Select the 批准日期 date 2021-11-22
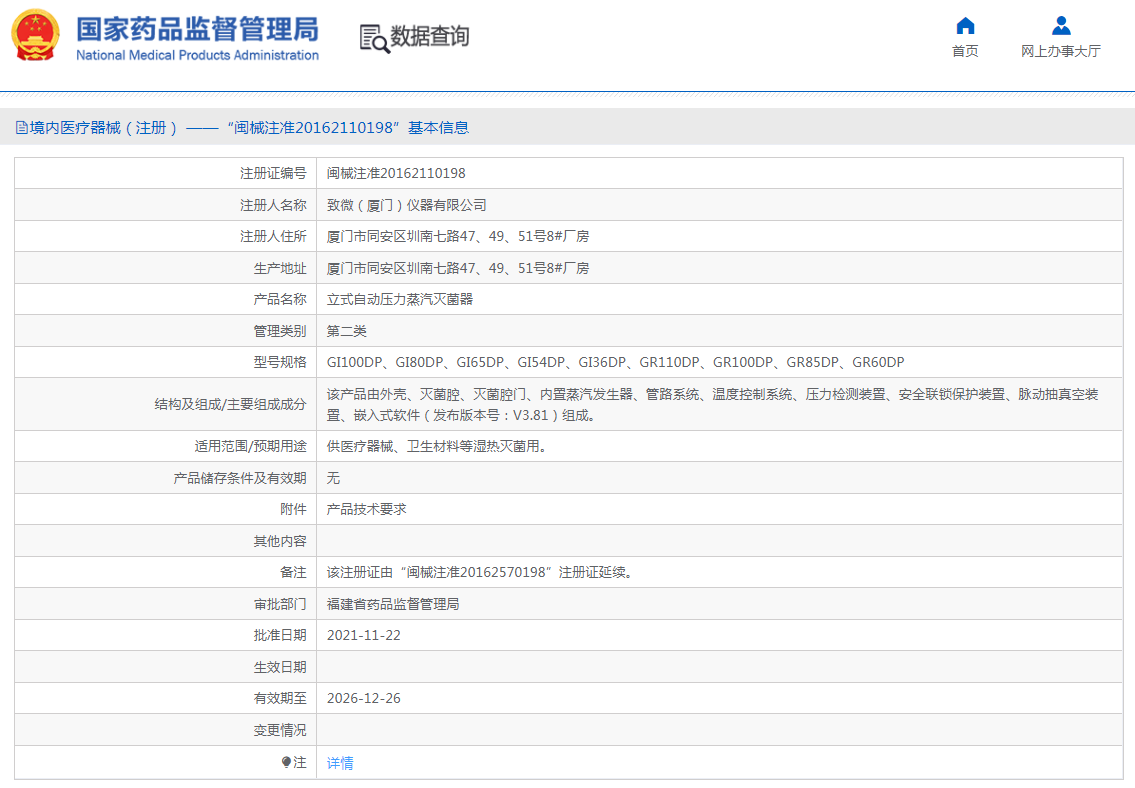This screenshot has width=1135, height=788. (x=363, y=635)
